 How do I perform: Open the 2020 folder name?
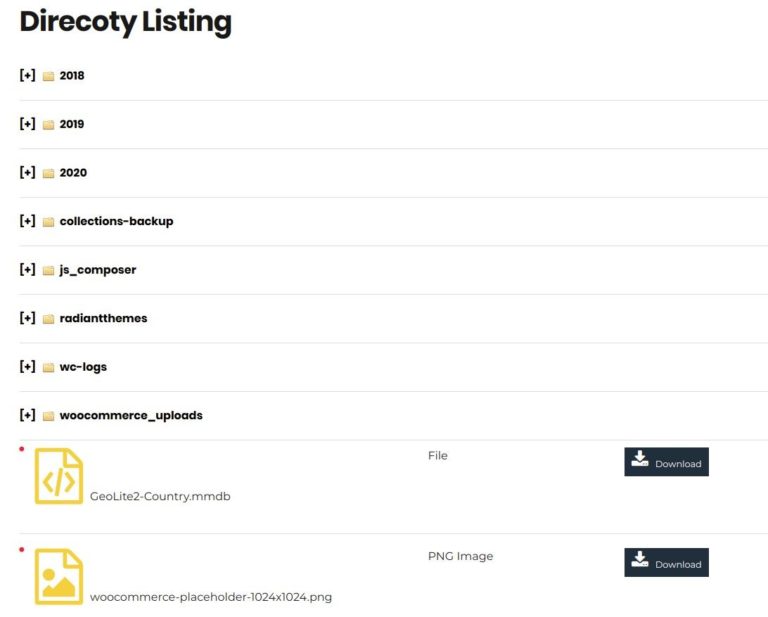(73, 173)
